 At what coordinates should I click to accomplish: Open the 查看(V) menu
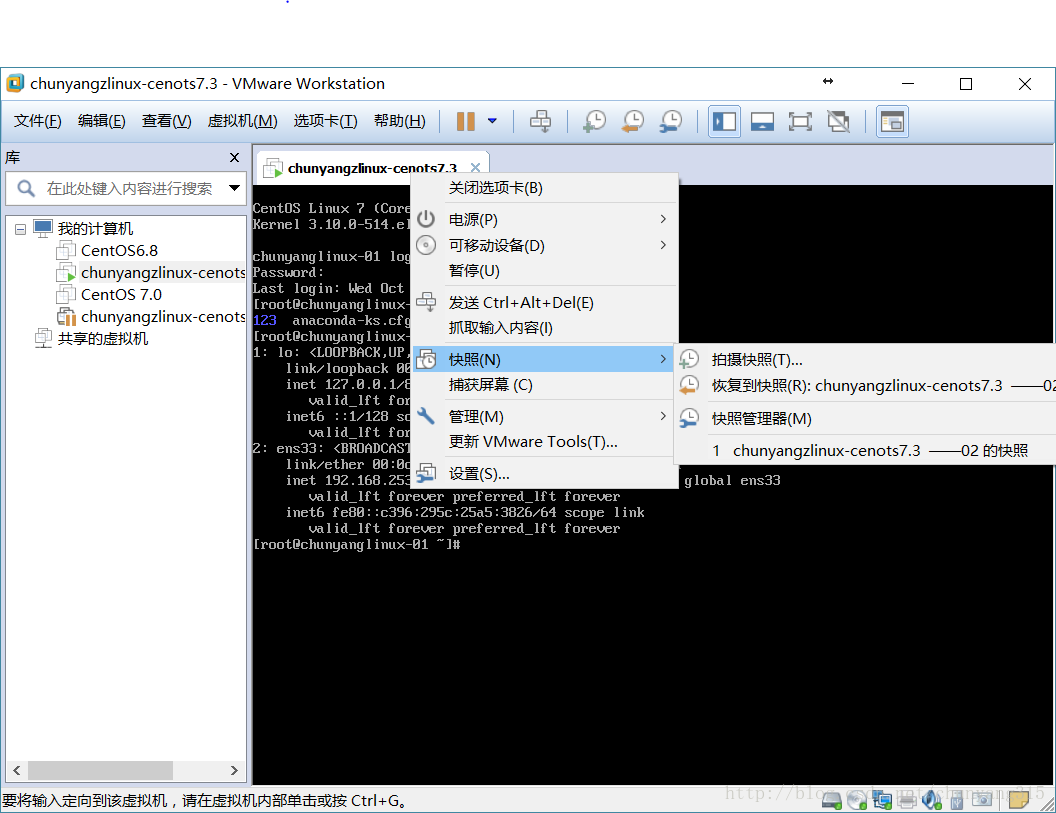166,121
